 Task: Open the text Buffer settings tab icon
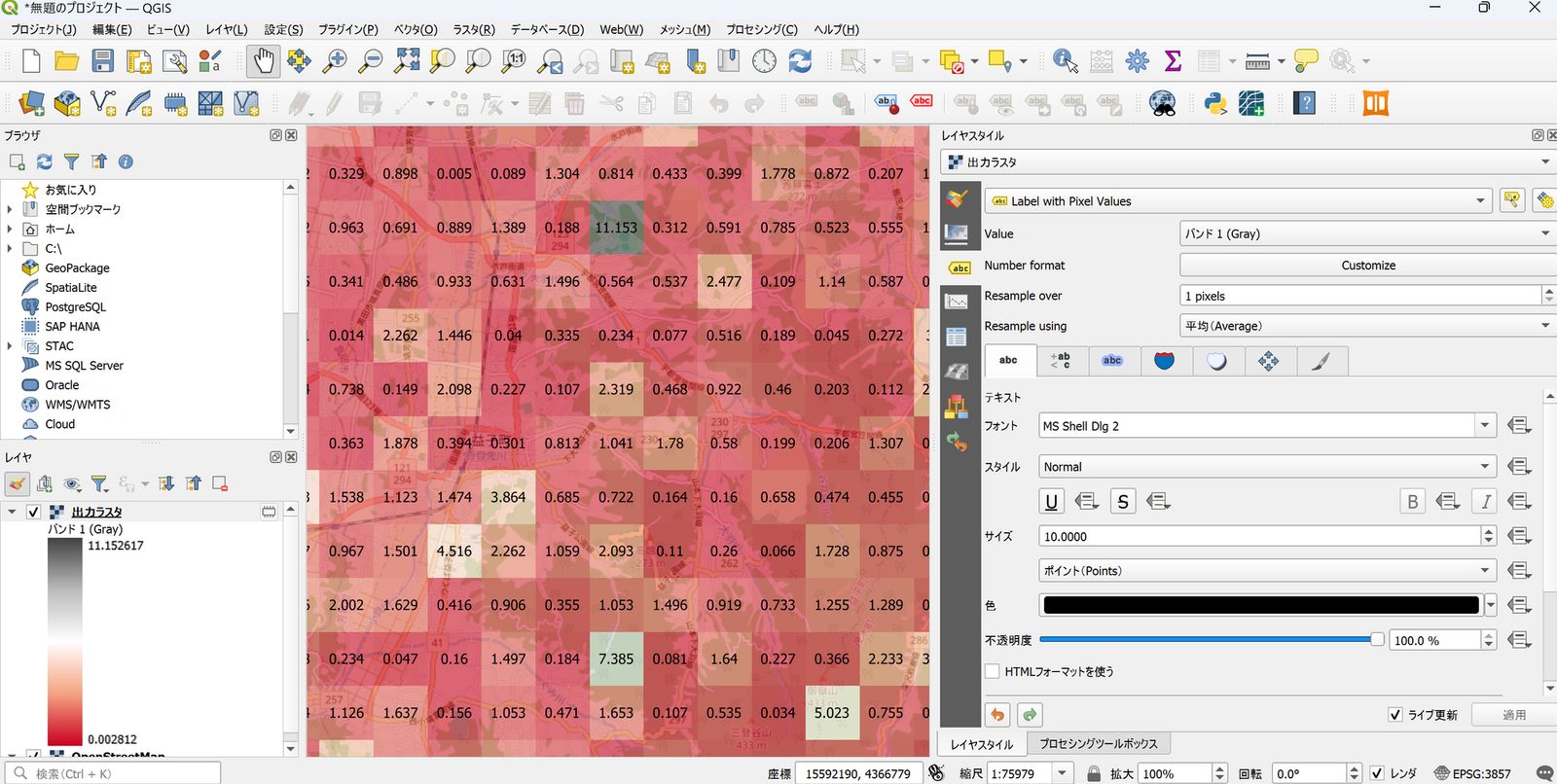pos(1112,361)
